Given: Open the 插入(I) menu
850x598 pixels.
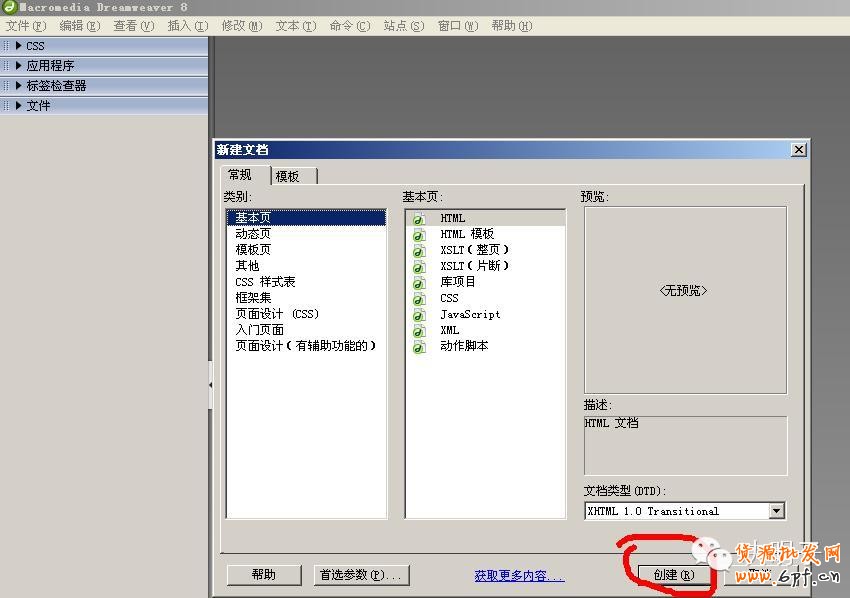Looking at the screenshot, I should 188,25.
